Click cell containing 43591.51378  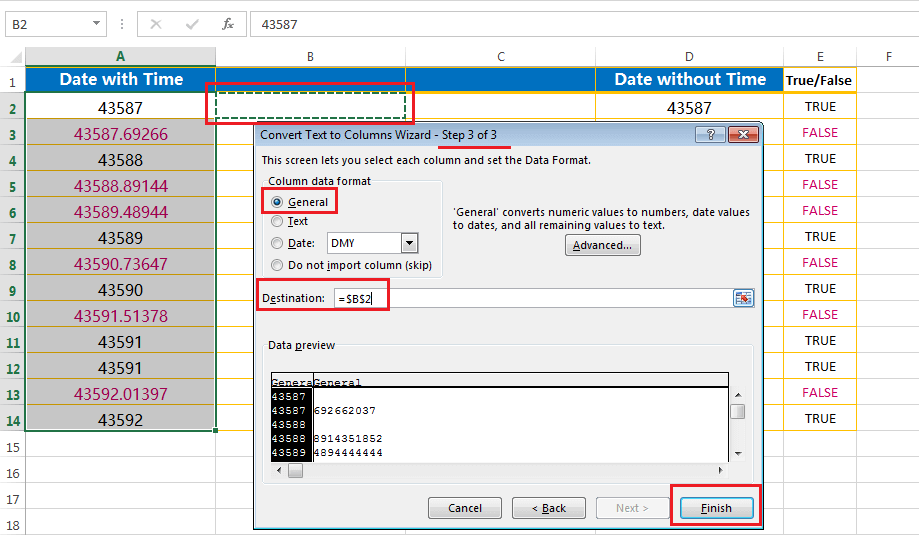click(121, 316)
